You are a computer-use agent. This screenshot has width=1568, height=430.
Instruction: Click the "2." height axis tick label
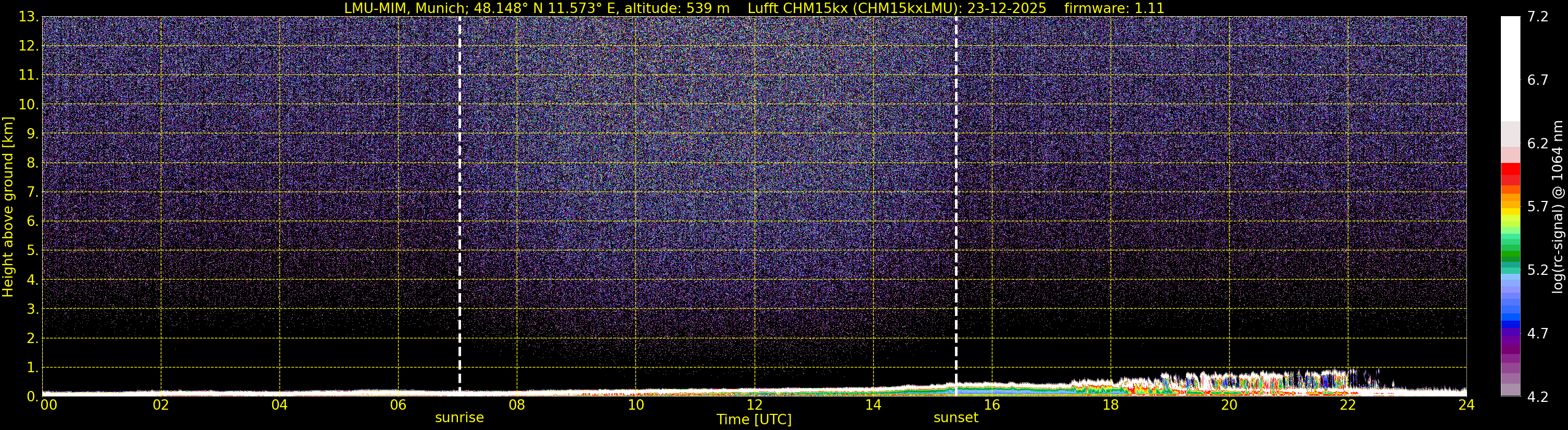click(32, 338)
